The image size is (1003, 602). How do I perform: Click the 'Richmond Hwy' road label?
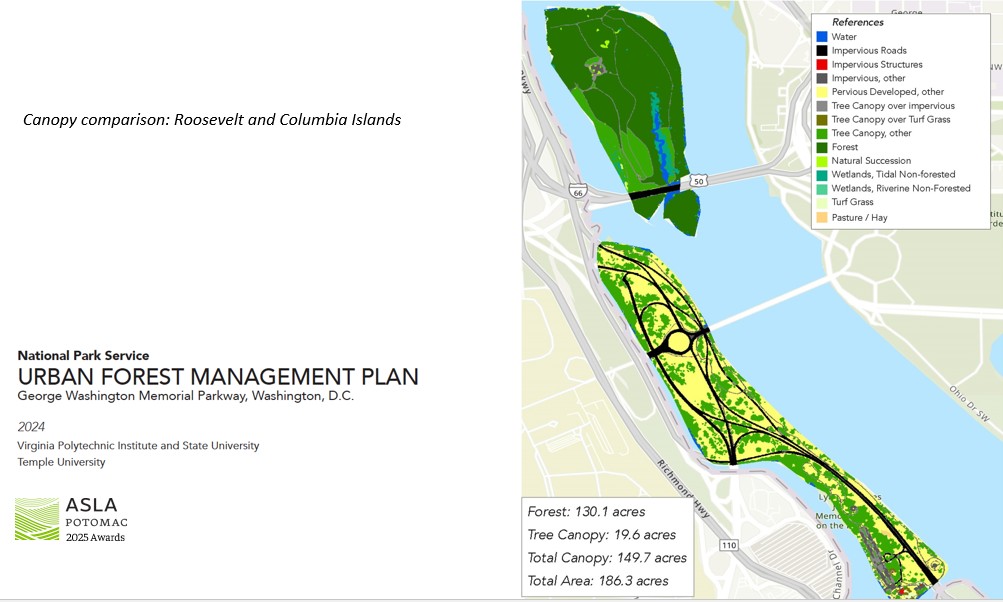[683, 489]
